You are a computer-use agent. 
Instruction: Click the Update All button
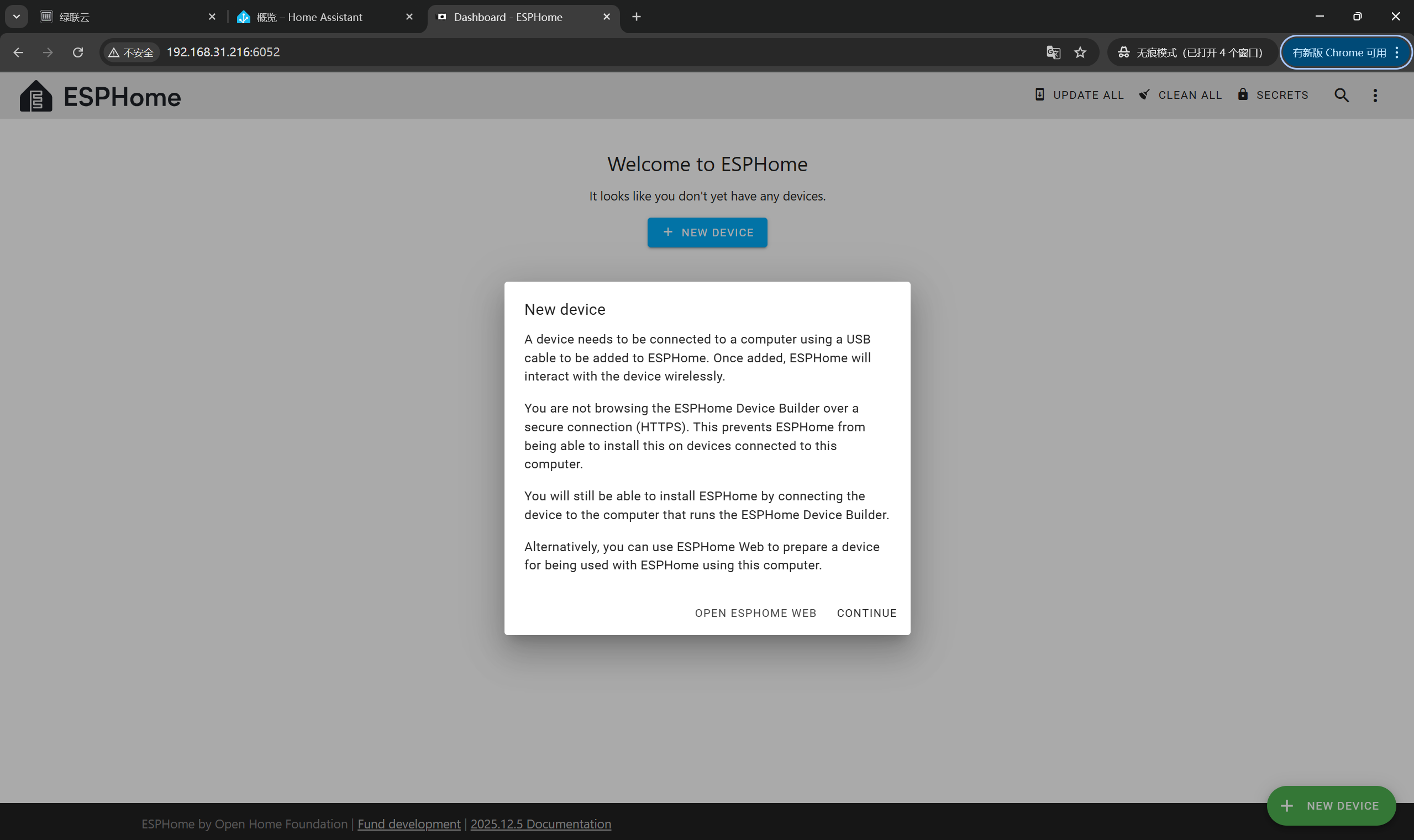(x=1079, y=95)
